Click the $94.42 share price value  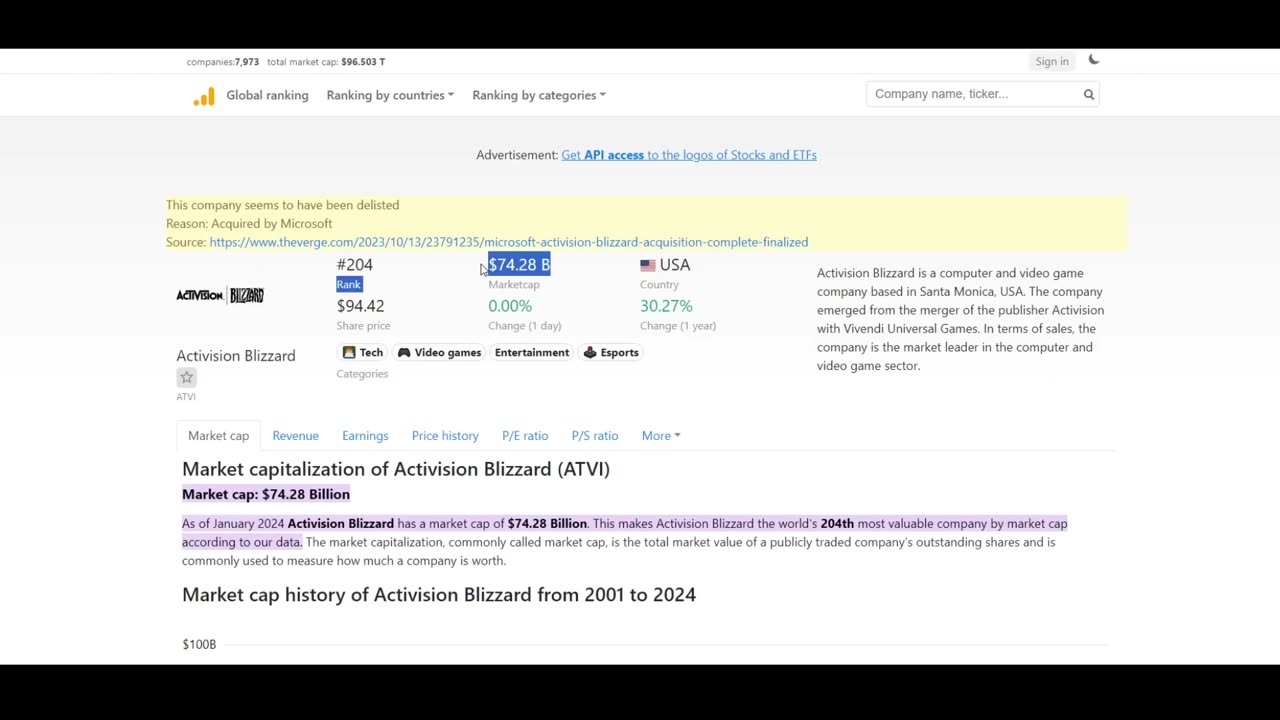coord(360,306)
